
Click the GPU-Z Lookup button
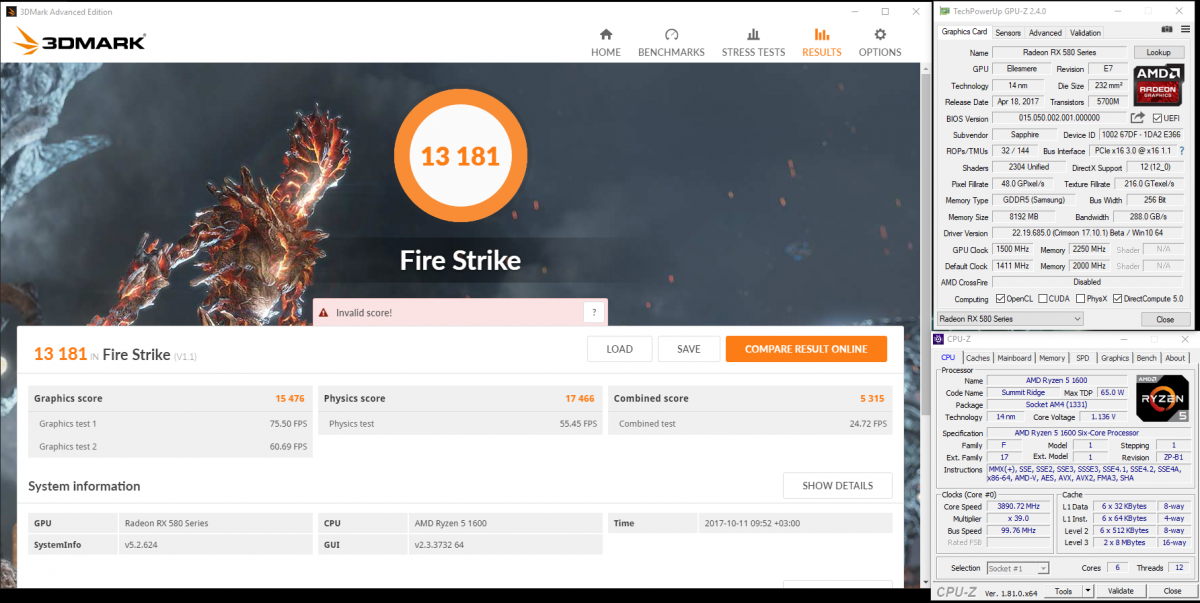click(x=1158, y=52)
